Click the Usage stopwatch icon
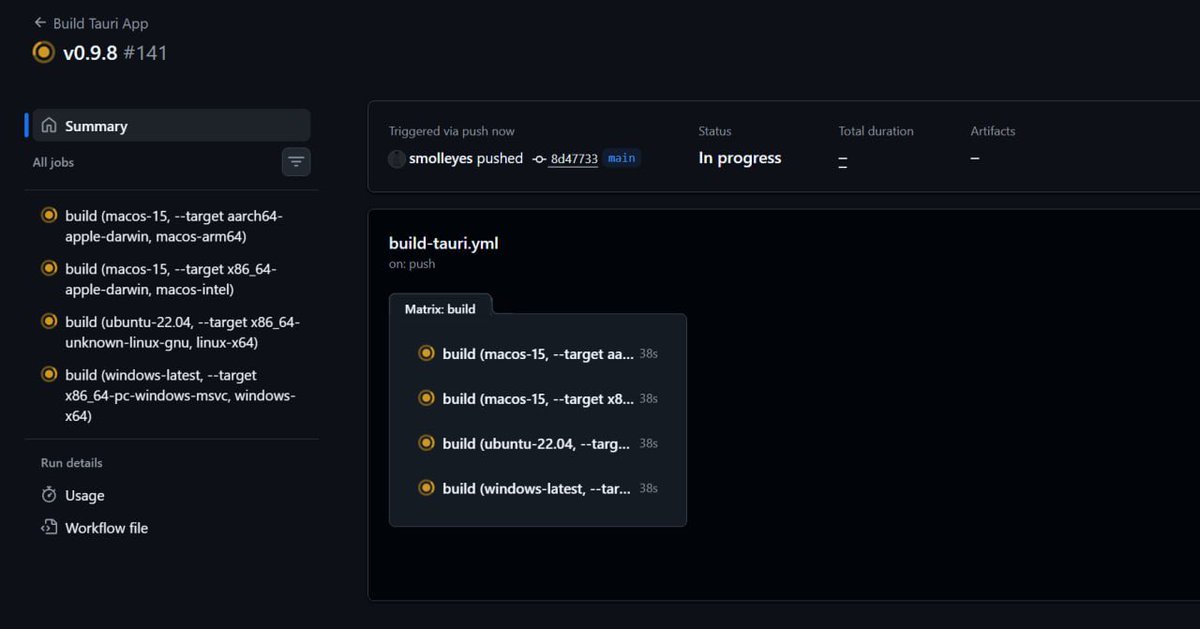1200x629 pixels. 49,495
